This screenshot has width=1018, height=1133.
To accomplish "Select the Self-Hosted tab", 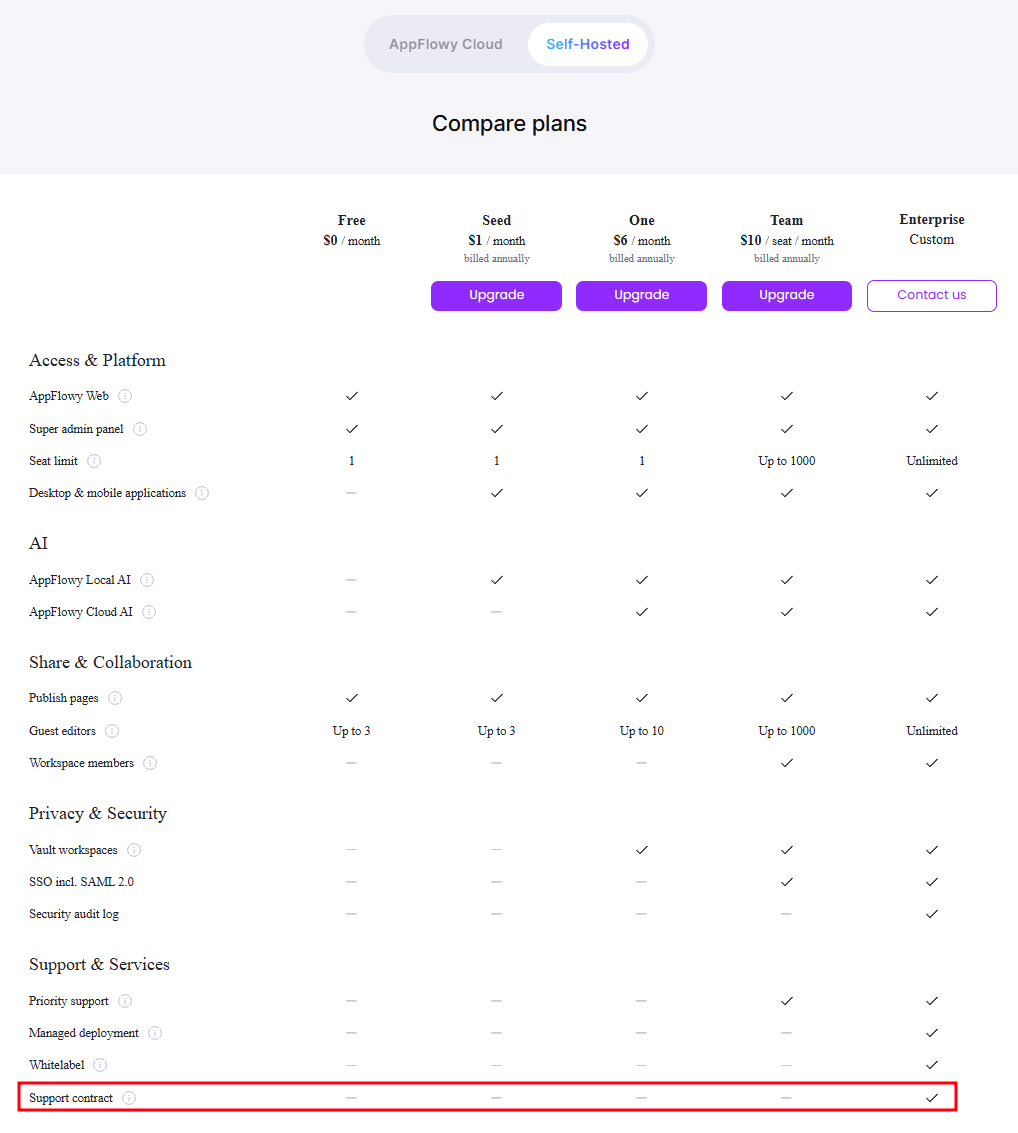I will click(587, 44).
